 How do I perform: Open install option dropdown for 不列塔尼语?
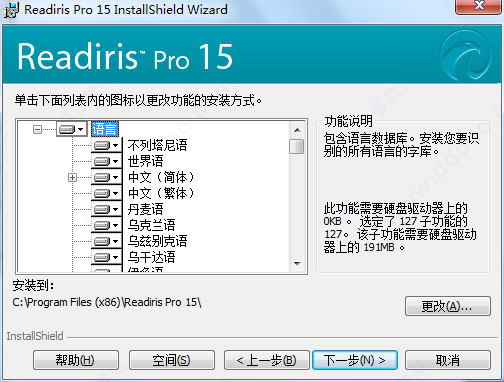click(x=107, y=145)
